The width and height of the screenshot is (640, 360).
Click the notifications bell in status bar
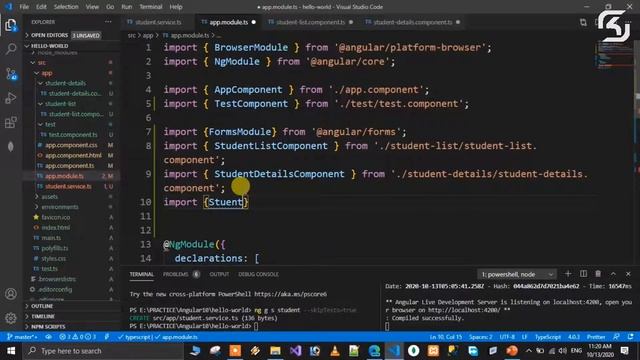pos(631,337)
